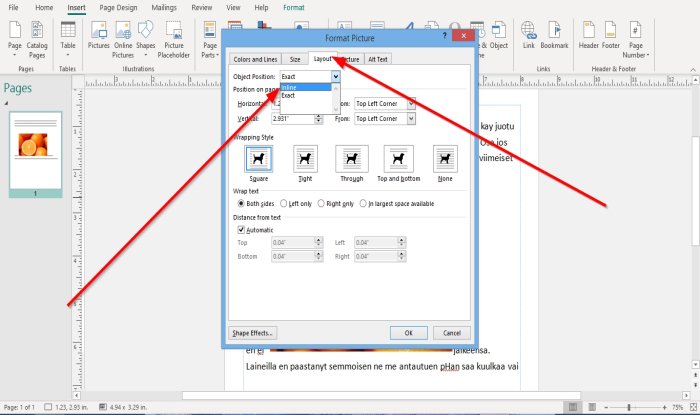Open the Colors and Lines tab
Screen dimensions: 700x415
tap(255, 59)
